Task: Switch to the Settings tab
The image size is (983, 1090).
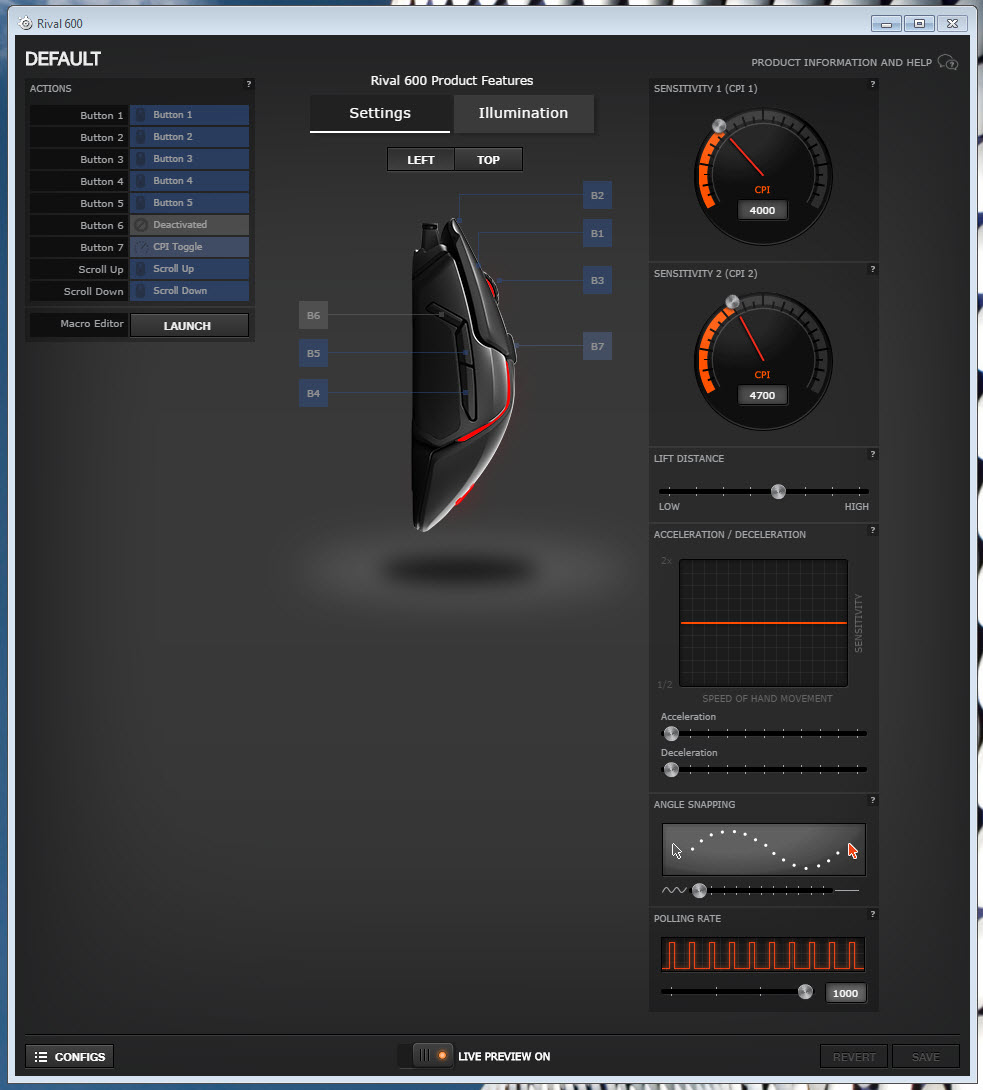Action: pyautogui.click(x=380, y=113)
